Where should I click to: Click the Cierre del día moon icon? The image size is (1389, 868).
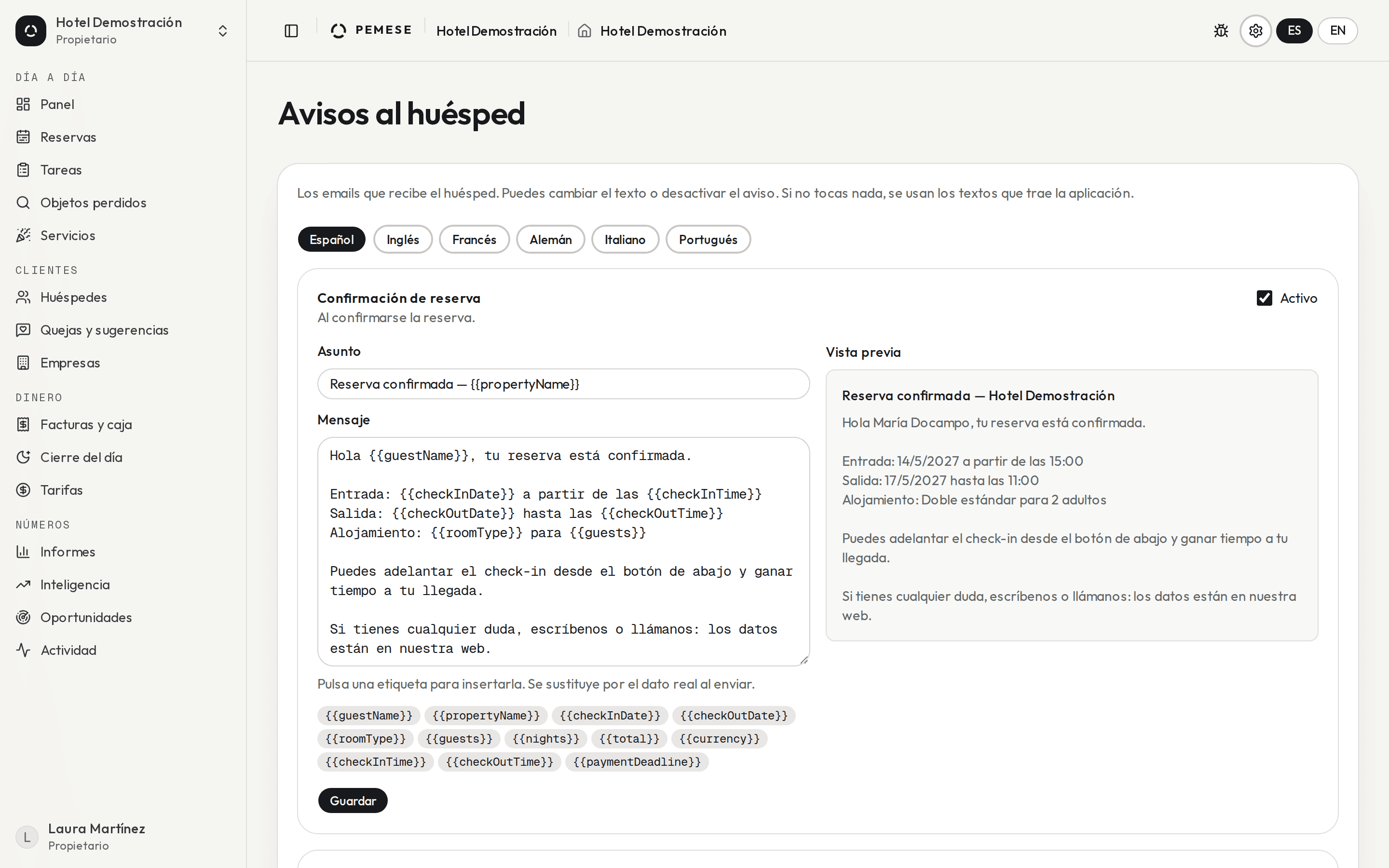pyautogui.click(x=23, y=457)
